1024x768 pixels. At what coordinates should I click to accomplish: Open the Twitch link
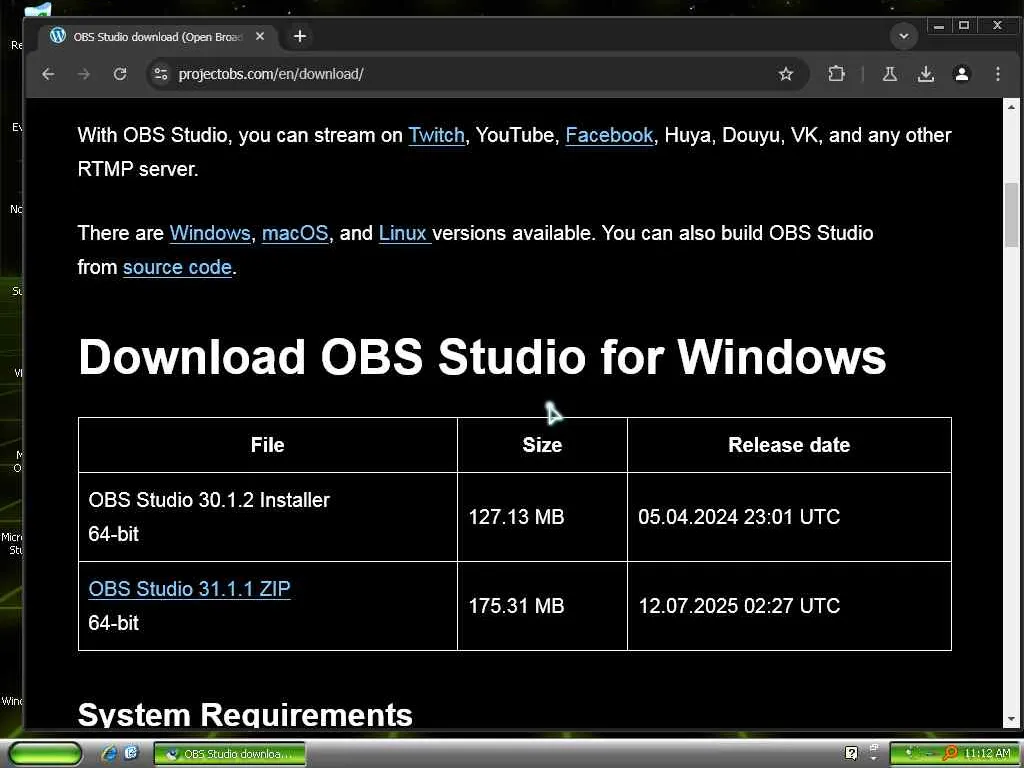[436, 135]
